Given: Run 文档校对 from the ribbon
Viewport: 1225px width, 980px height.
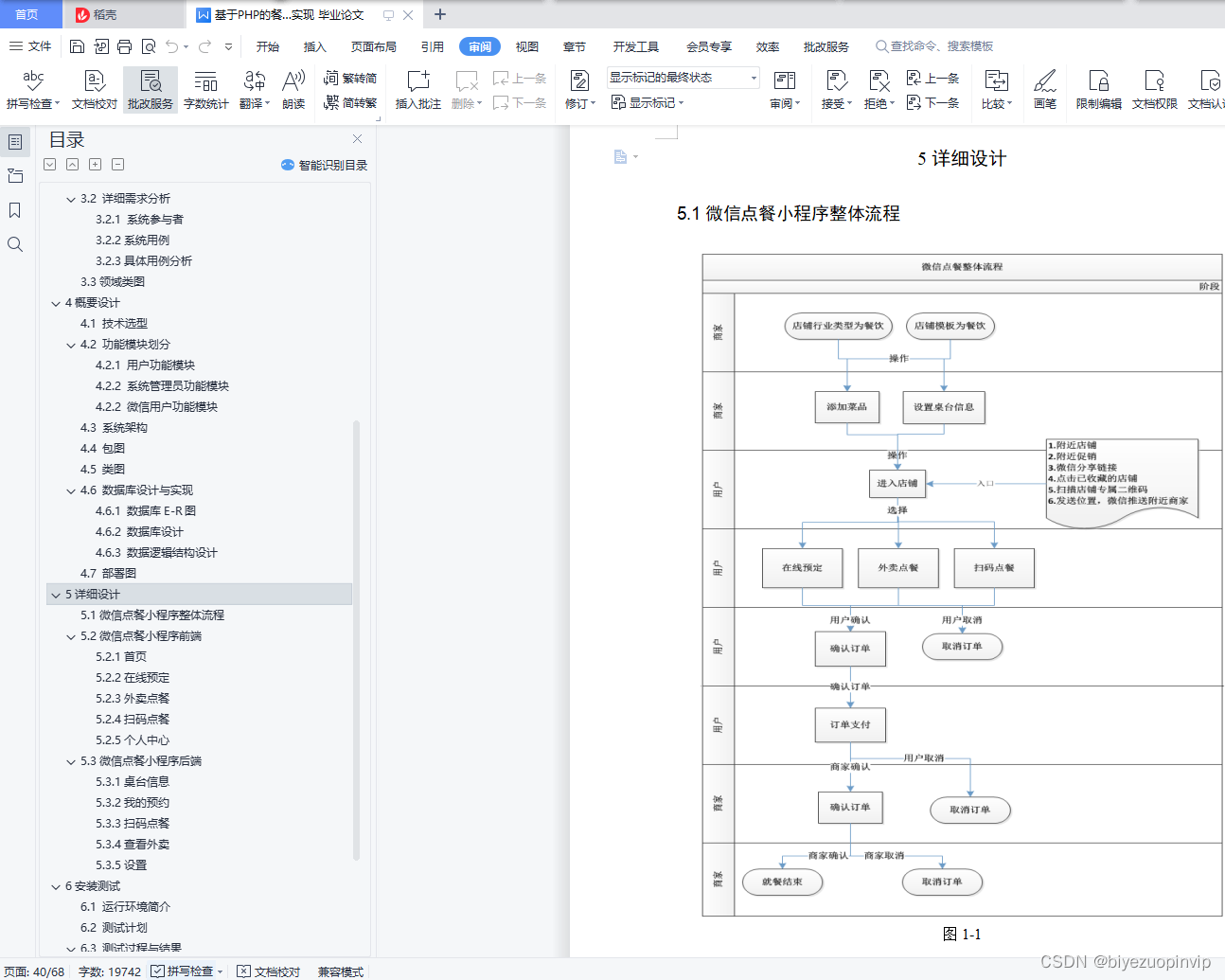Looking at the screenshot, I should pos(95,90).
